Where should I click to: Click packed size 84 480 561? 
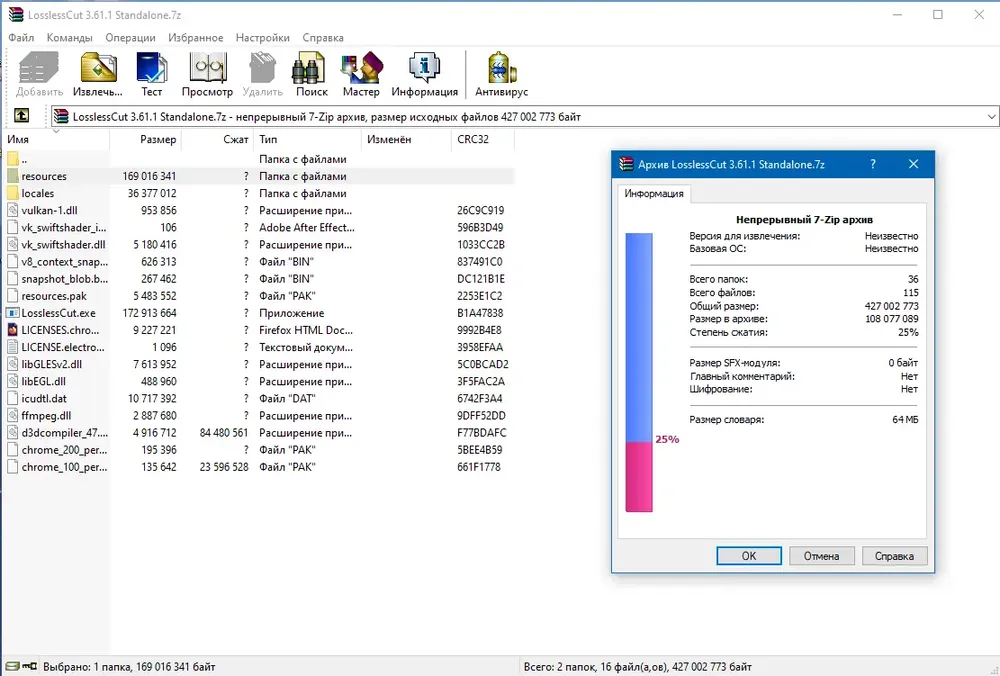click(x=224, y=433)
